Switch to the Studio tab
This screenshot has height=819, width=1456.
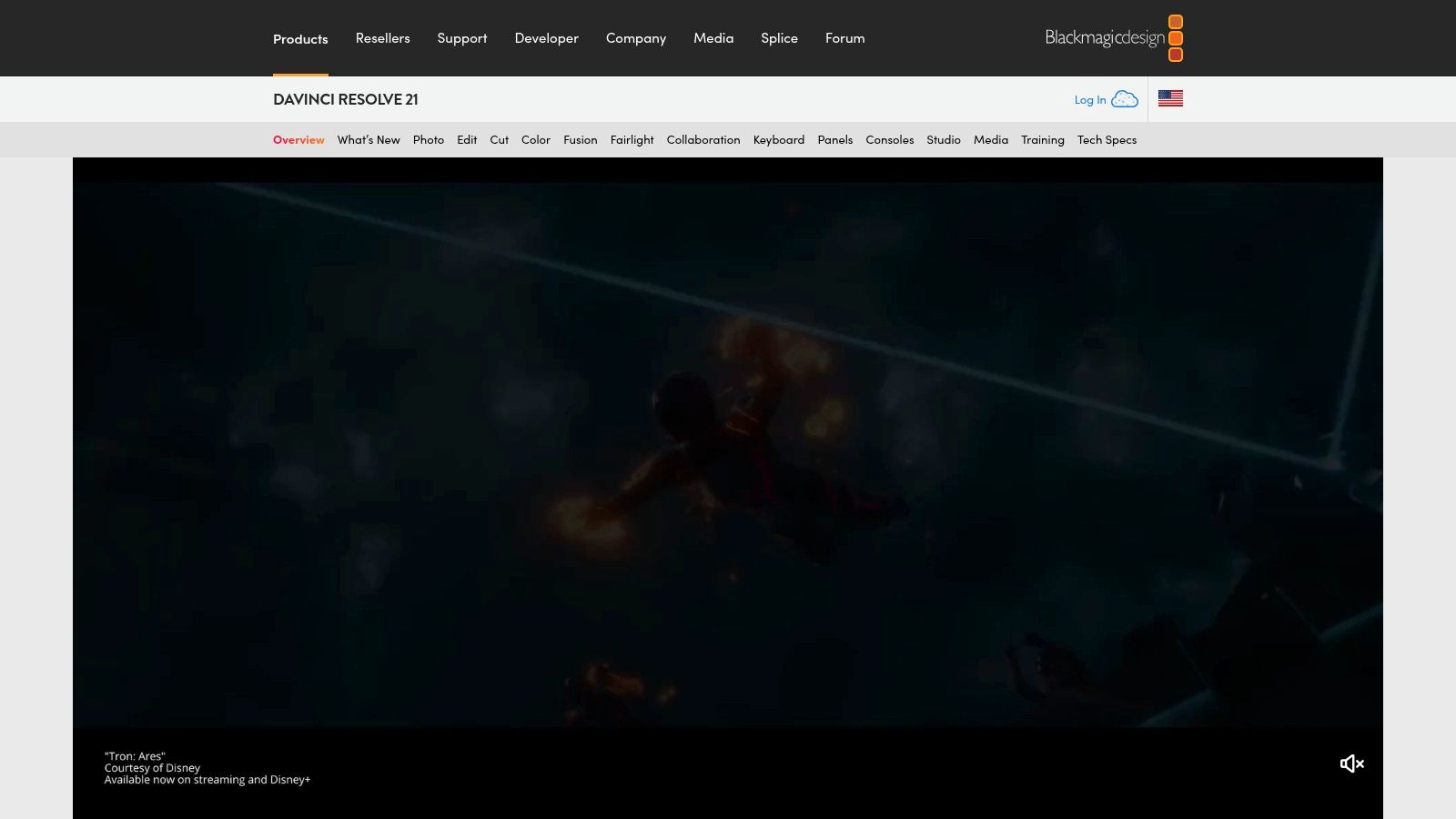click(944, 140)
